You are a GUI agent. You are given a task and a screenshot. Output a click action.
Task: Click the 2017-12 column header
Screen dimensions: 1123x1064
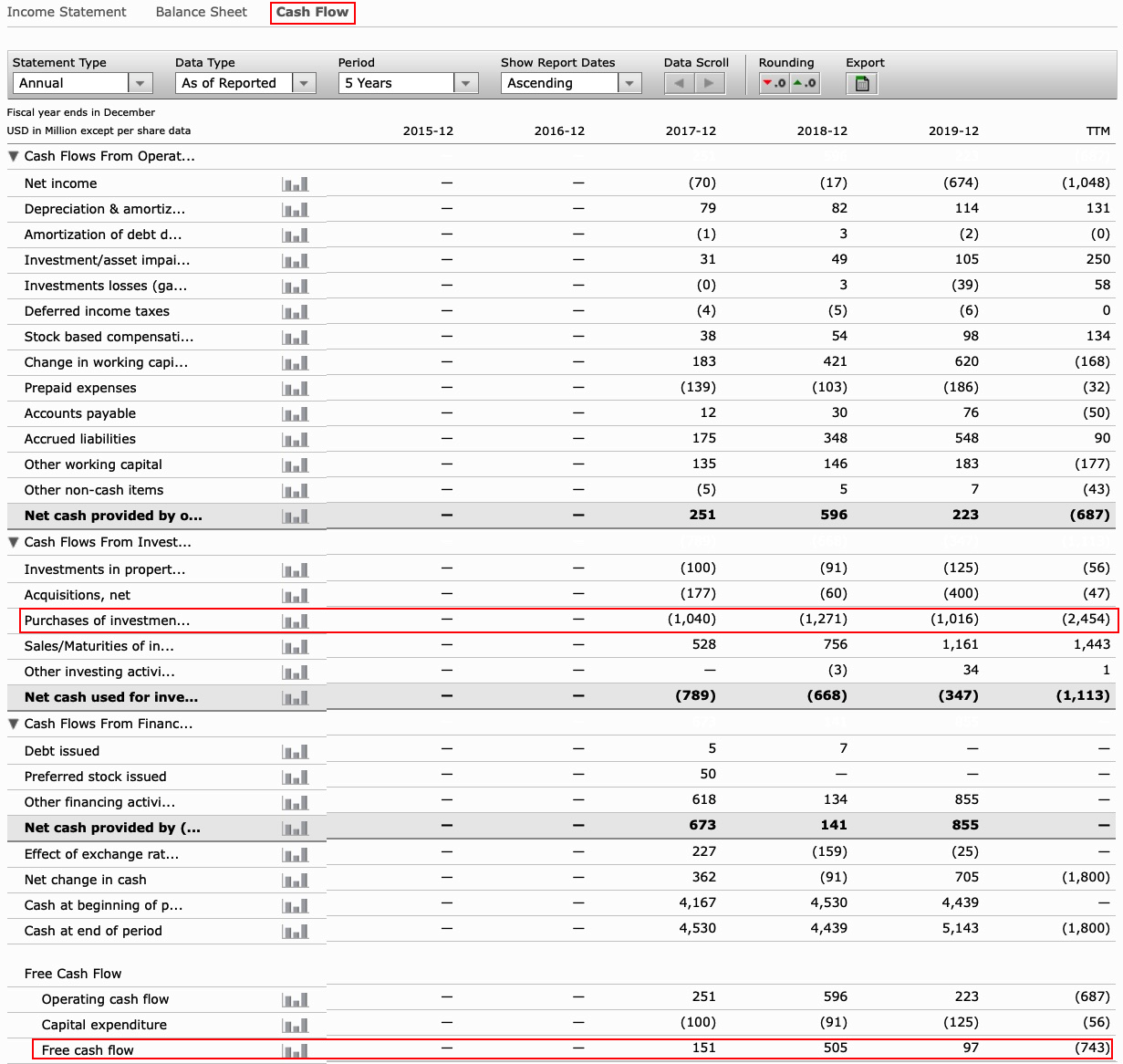(x=691, y=131)
